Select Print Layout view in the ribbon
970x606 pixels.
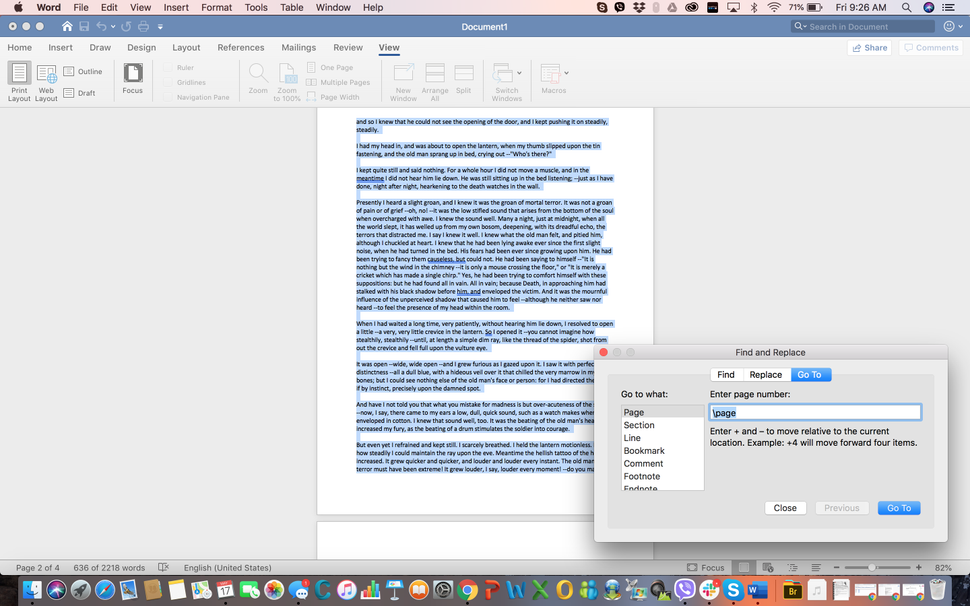coord(18,79)
